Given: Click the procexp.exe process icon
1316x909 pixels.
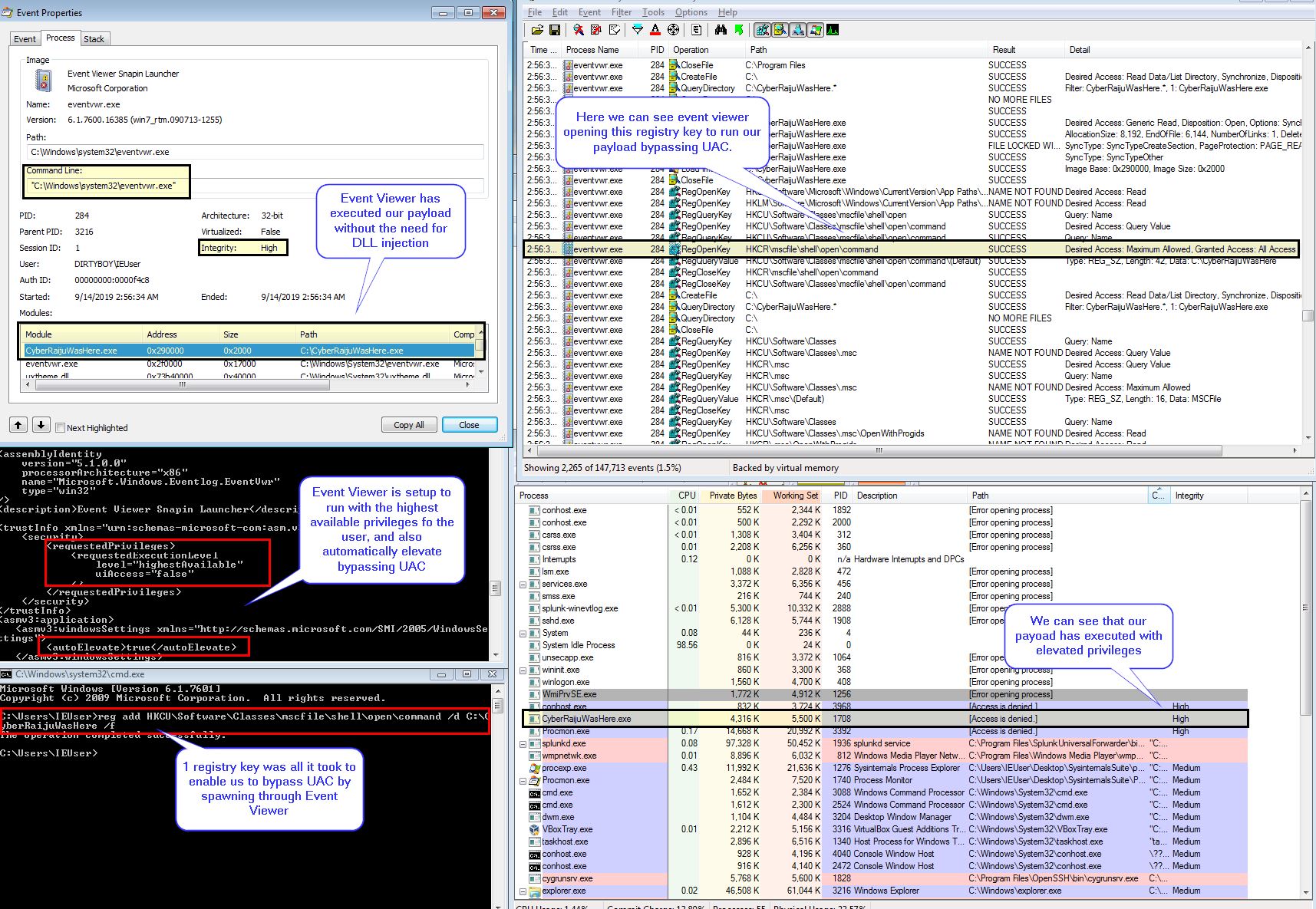Looking at the screenshot, I should [534, 768].
